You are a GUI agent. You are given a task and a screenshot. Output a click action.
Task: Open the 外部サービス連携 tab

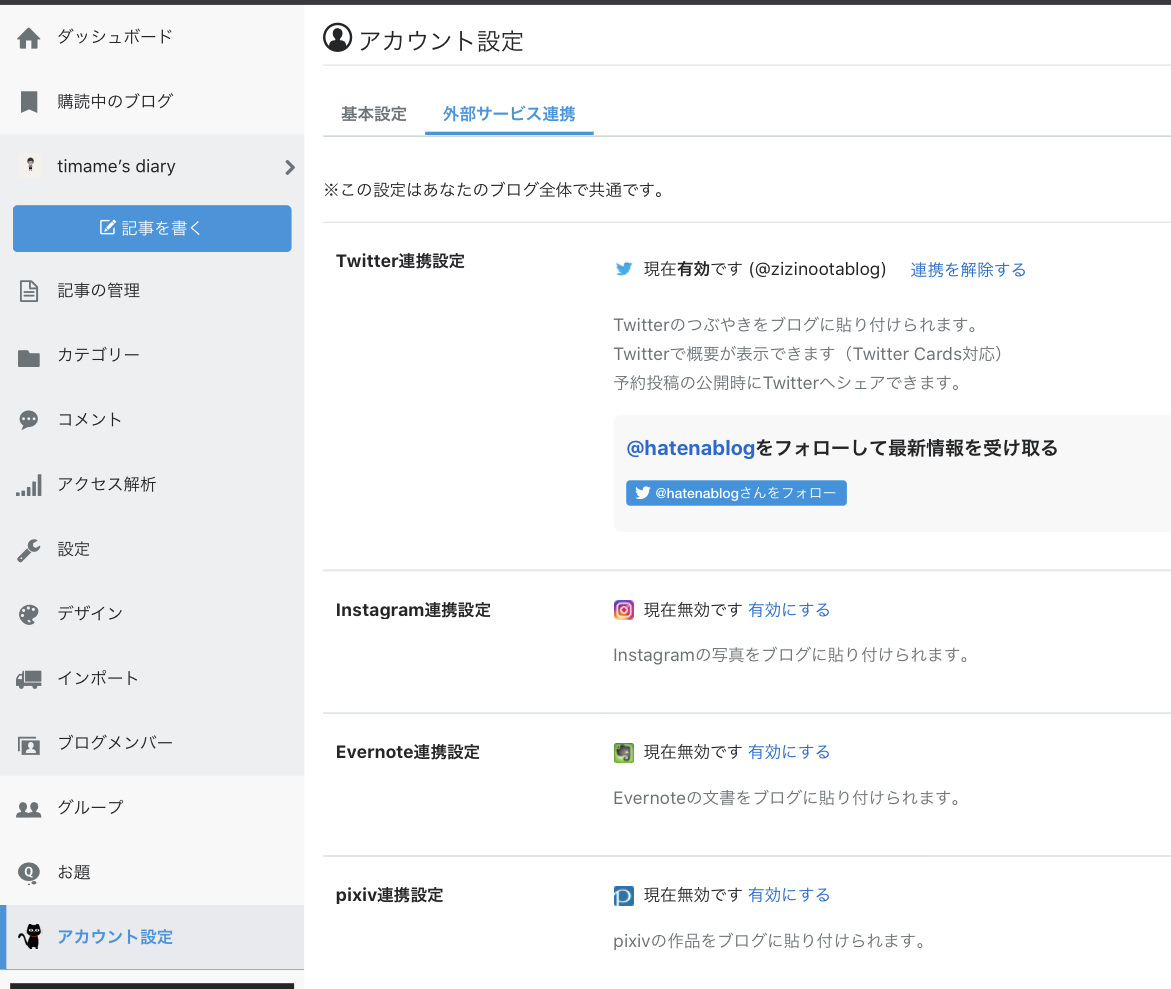(509, 114)
